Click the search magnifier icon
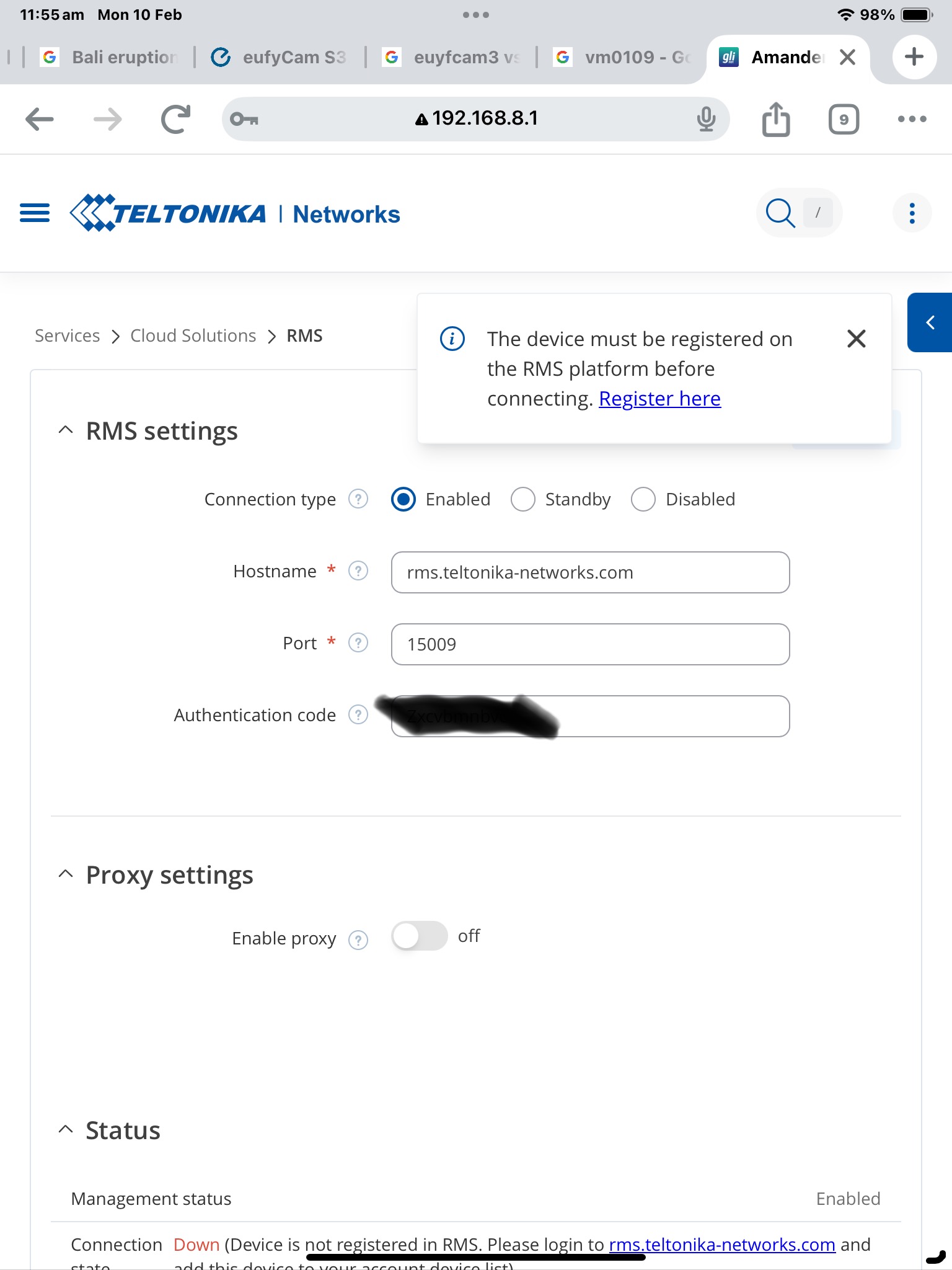Image resolution: width=952 pixels, height=1270 pixels. click(x=780, y=213)
